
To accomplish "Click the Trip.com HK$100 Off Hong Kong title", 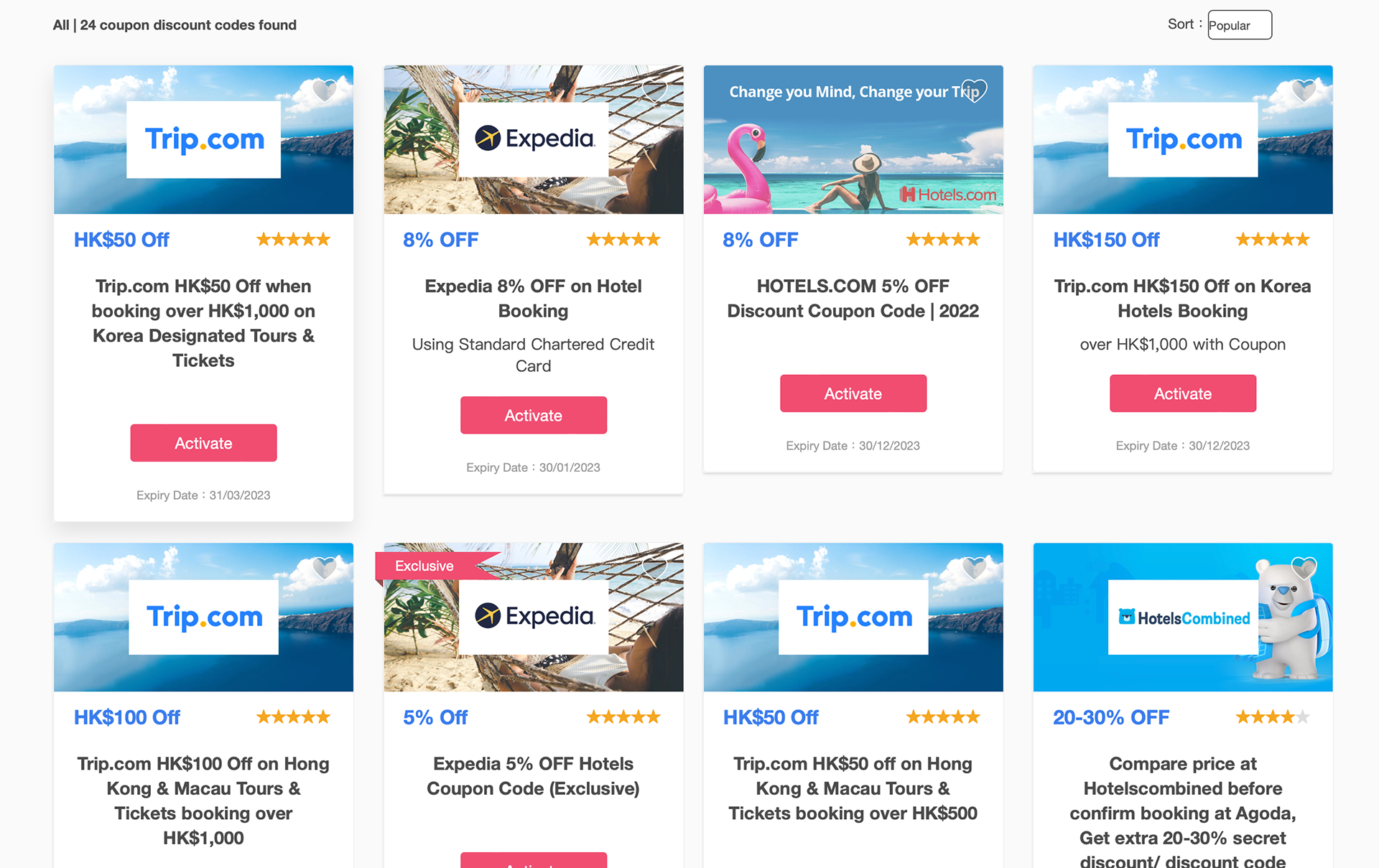I will 203,801.
